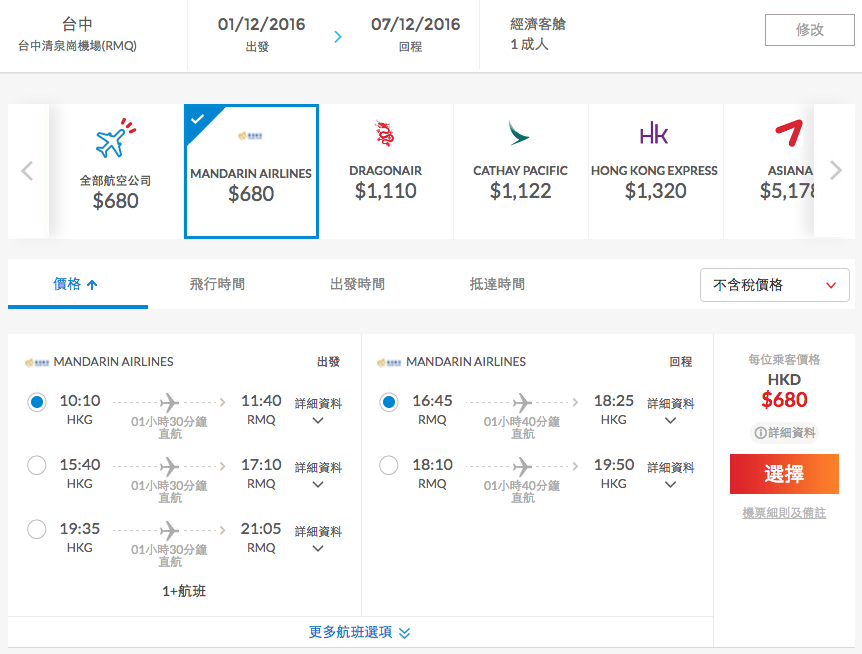
Task: Open the fare 詳細資料 info under $680
Action: tap(784, 433)
